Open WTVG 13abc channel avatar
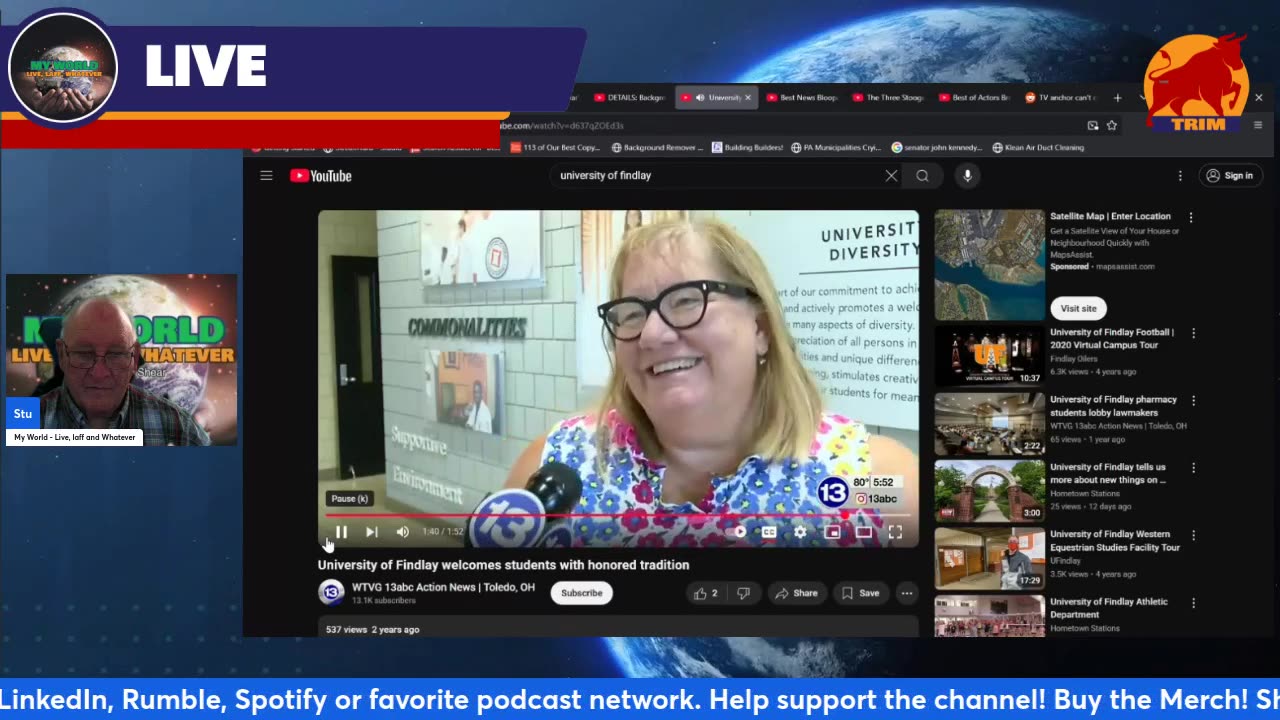 331,593
